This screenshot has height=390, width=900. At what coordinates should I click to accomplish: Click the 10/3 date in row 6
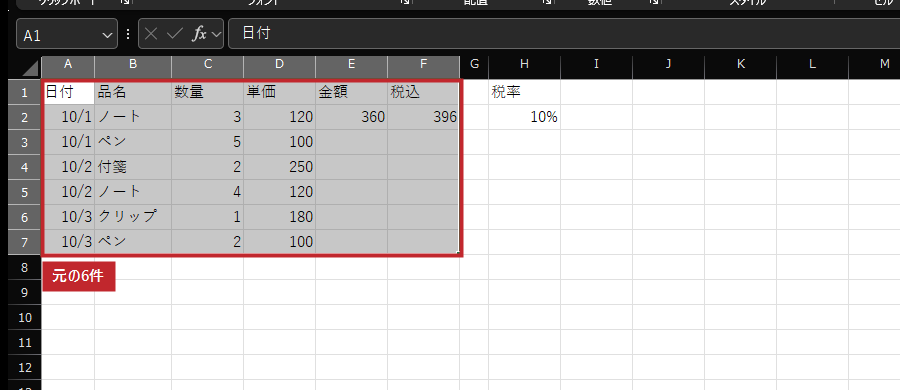(68, 217)
